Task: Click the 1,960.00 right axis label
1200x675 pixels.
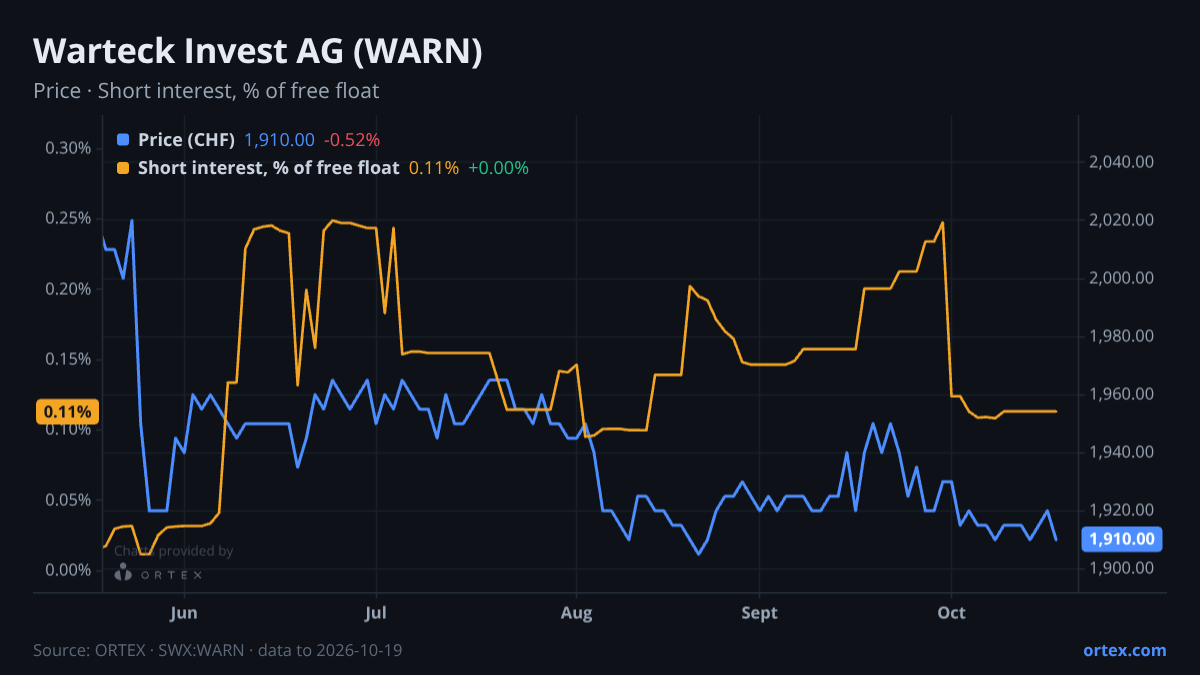Action: coord(1123,394)
